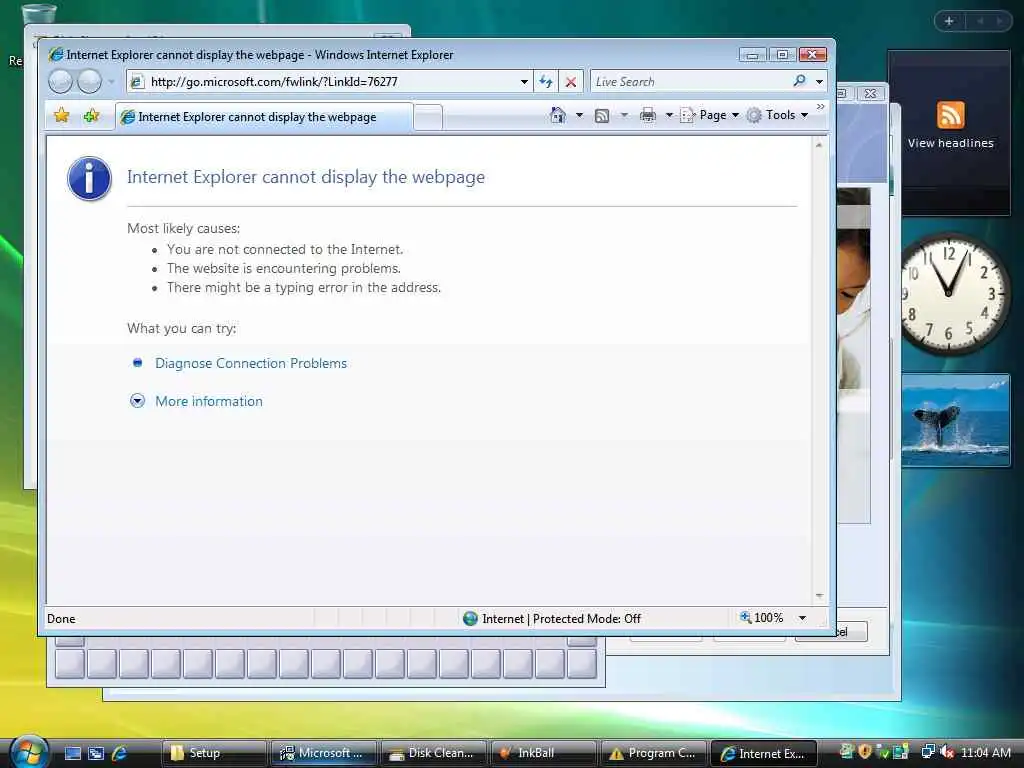Click the 'Done' status bar text
This screenshot has height=768, width=1024.
61,618
